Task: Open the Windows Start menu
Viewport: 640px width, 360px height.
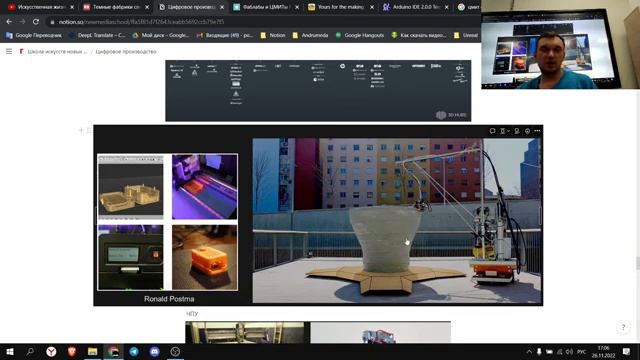Action: click(9, 351)
